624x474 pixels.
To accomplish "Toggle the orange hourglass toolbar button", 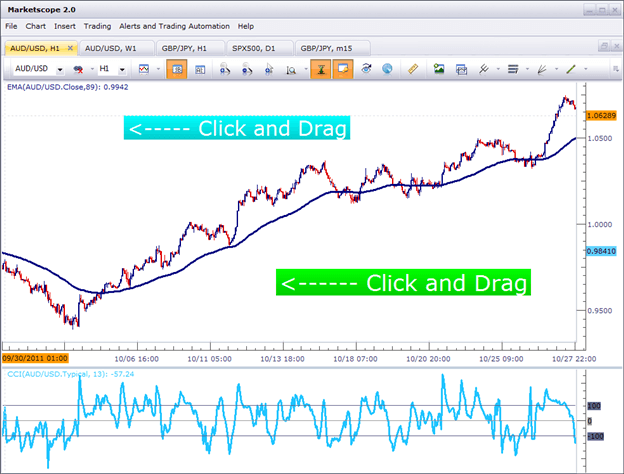I will (321, 69).
